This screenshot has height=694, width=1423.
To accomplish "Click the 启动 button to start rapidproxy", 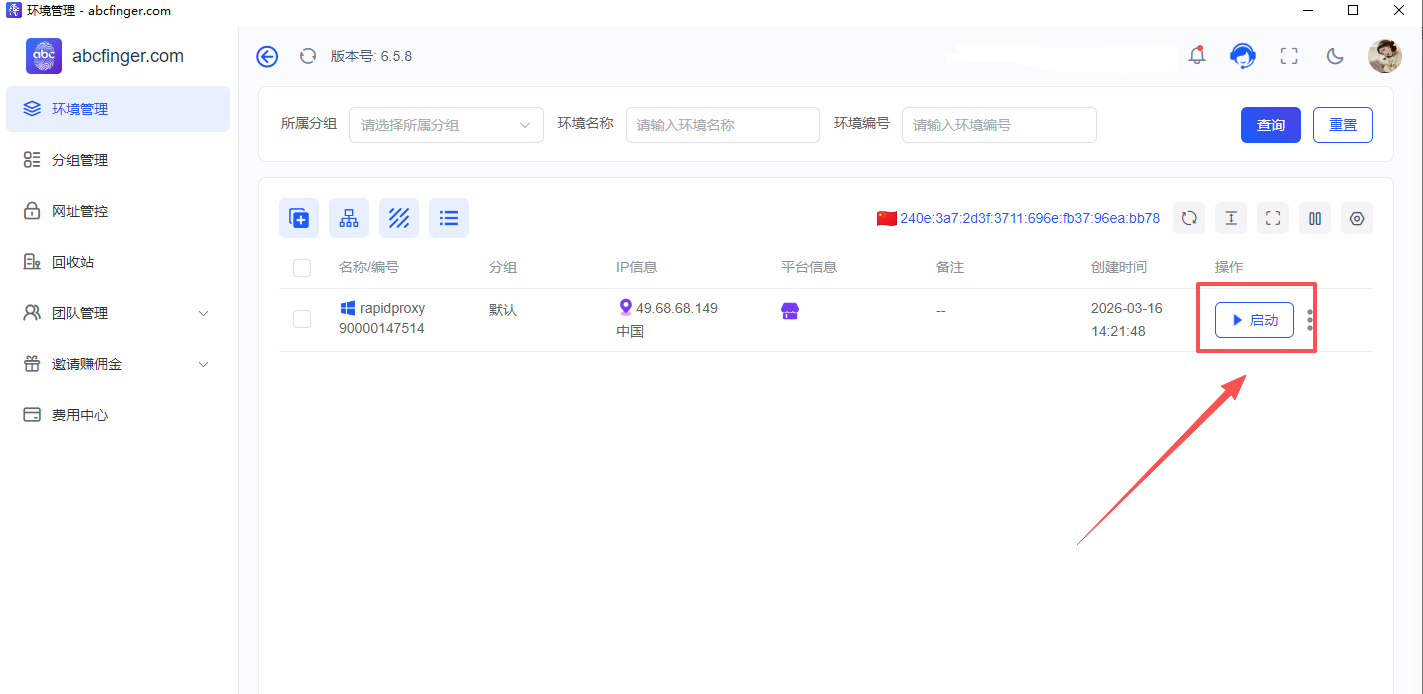I will (x=1254, y=319).
